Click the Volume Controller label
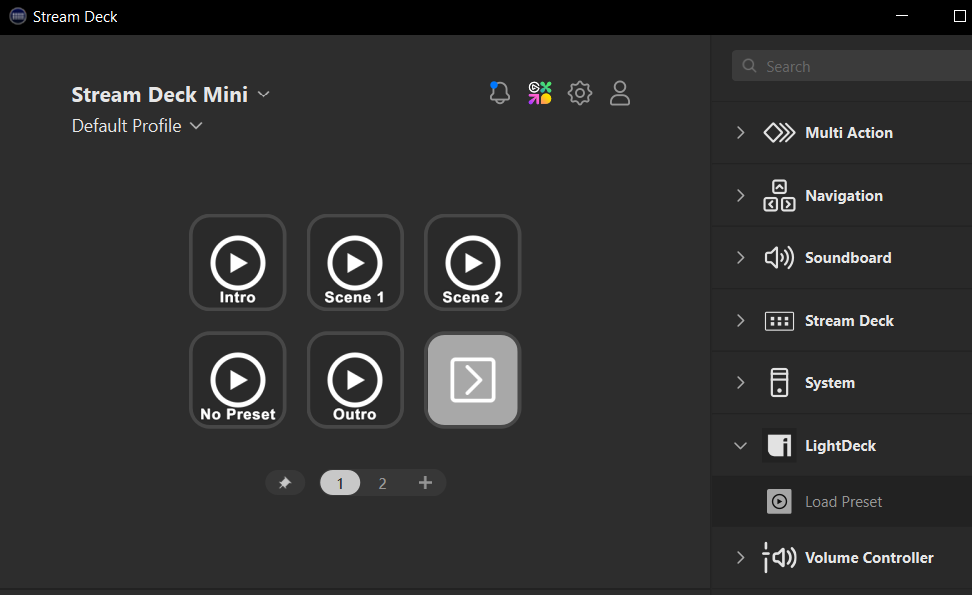 [869, 557]
